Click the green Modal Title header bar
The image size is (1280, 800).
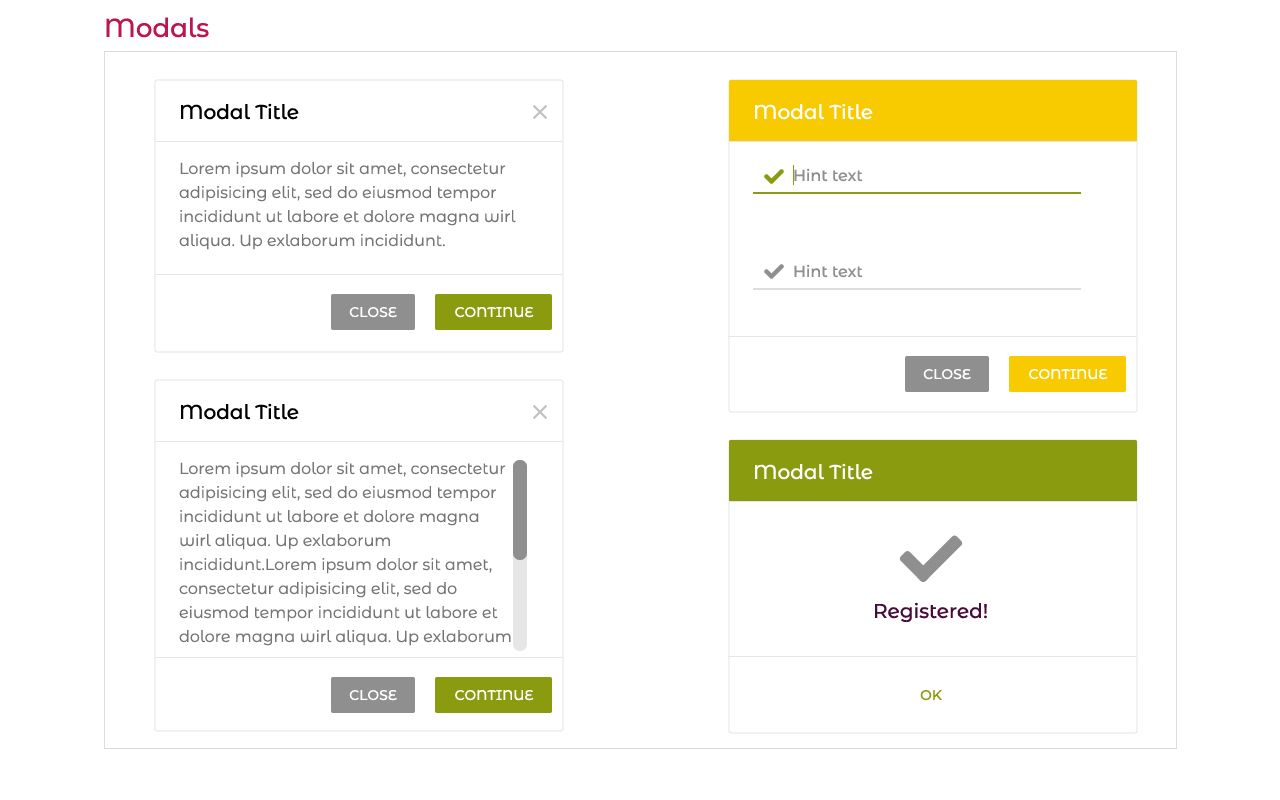click(x=933, y=471)
